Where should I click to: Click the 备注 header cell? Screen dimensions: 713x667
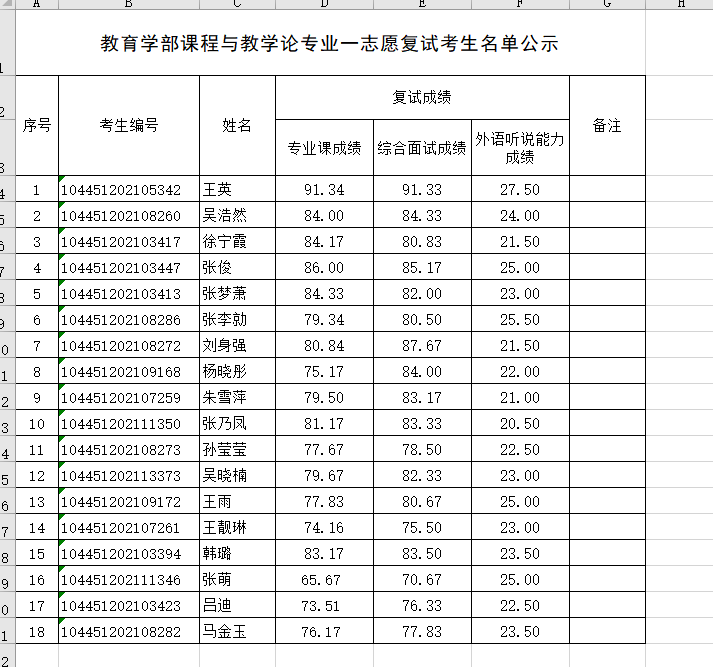(607, 126)
